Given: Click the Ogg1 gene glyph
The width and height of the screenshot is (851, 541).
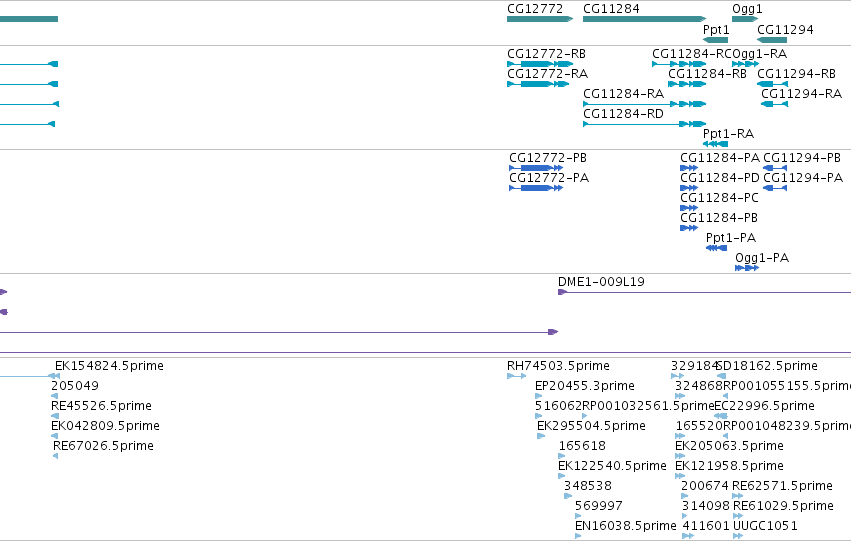Looking at the screenshot, I should (745, 19).
